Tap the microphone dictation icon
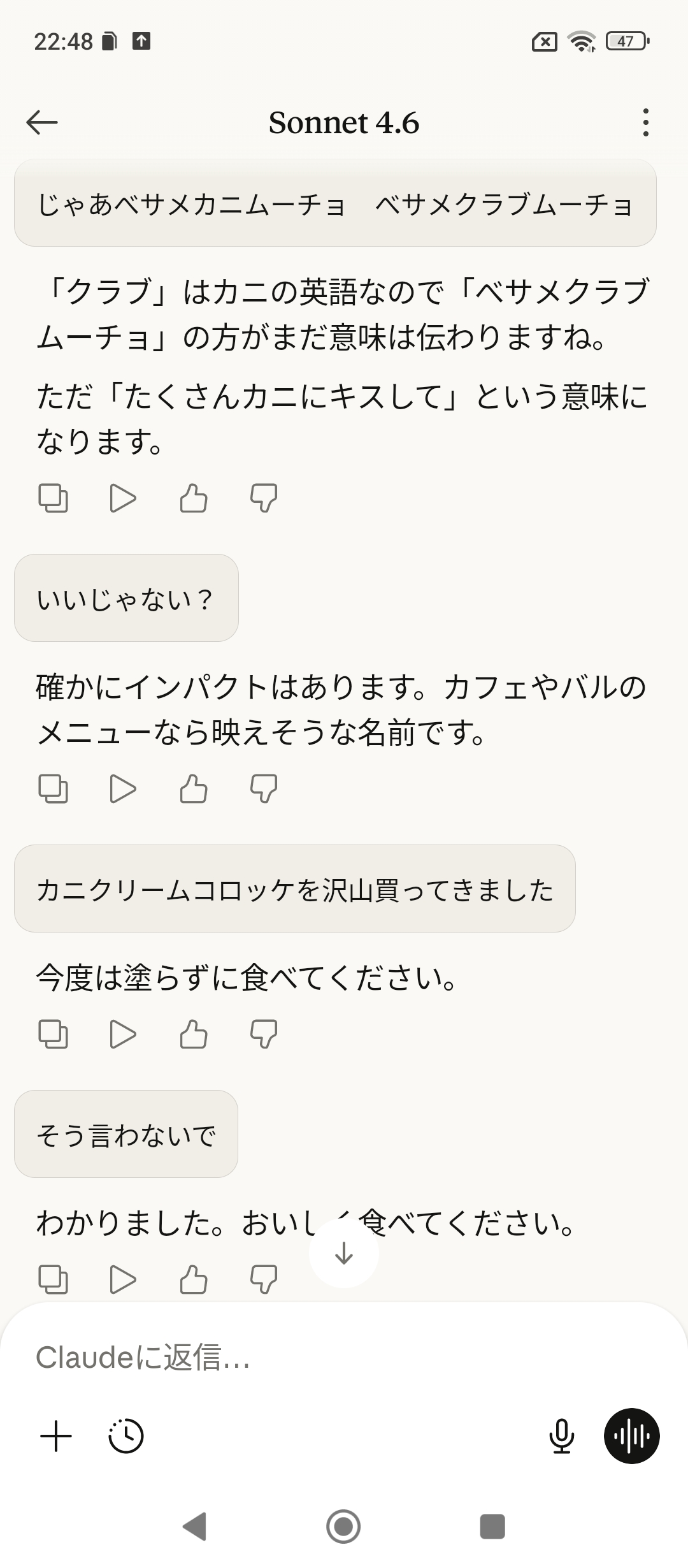 [x=561, y=1437]
